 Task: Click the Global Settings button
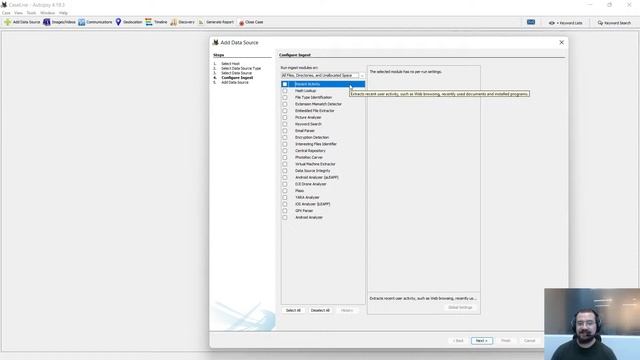[460, 307]
